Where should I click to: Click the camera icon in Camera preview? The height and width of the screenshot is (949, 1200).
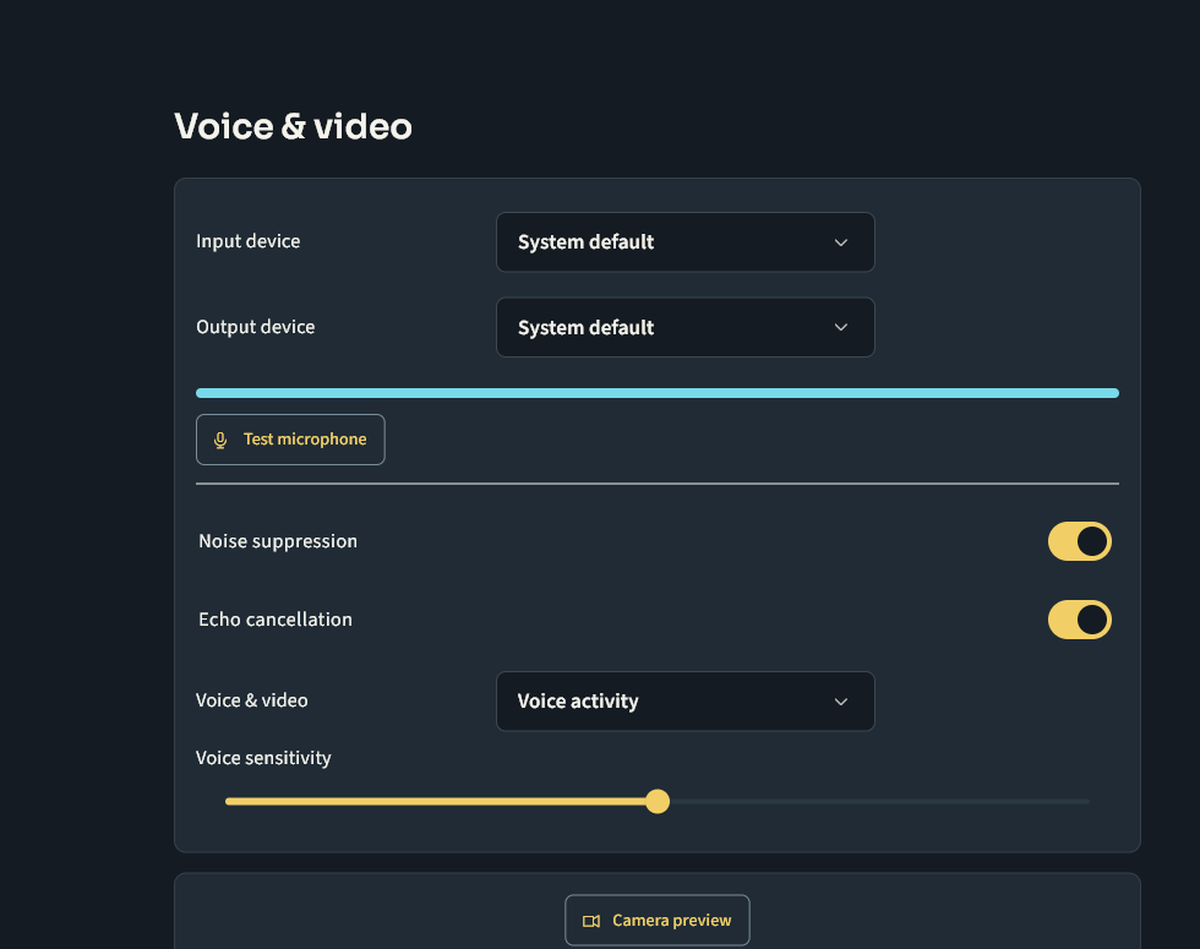pyautogui.click(x=591, y=921)
